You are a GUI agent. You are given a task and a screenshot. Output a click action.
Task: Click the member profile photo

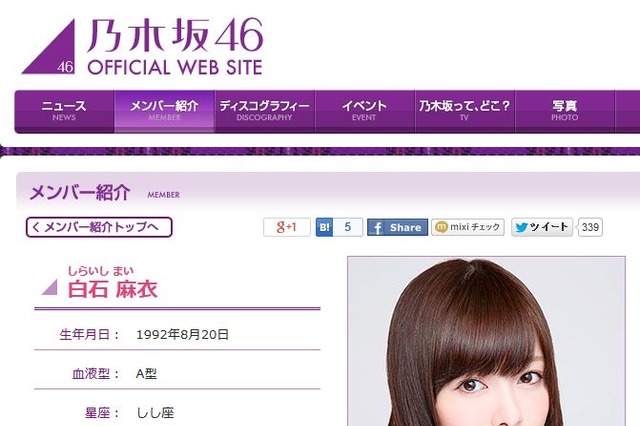[x=487, y=341]
